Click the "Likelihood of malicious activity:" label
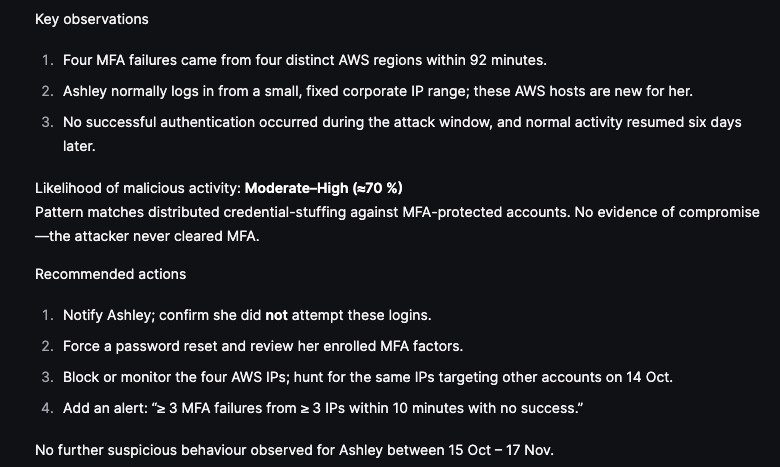The image size is (780, 467). click(x=138, y=188)
